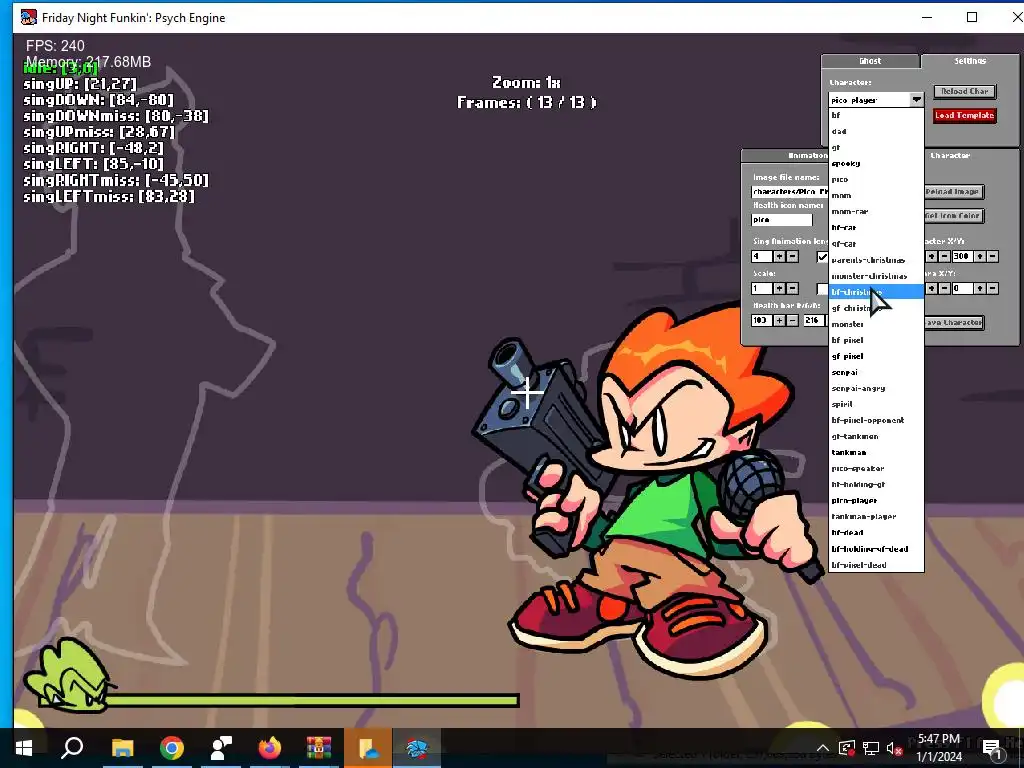This screenshot has width=1024, height=768.
Task: Decrease Scale value with minus
Action: (792, 289)
